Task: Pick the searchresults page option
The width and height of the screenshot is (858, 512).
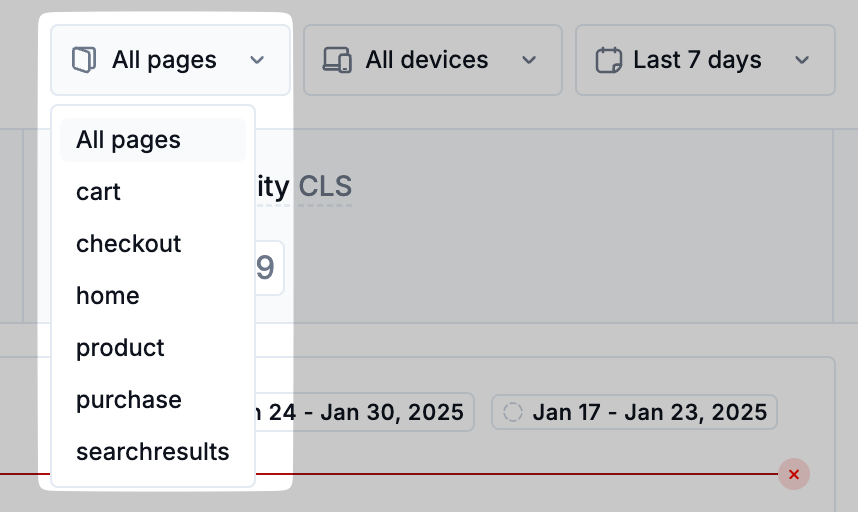Action: pos(153,452)
